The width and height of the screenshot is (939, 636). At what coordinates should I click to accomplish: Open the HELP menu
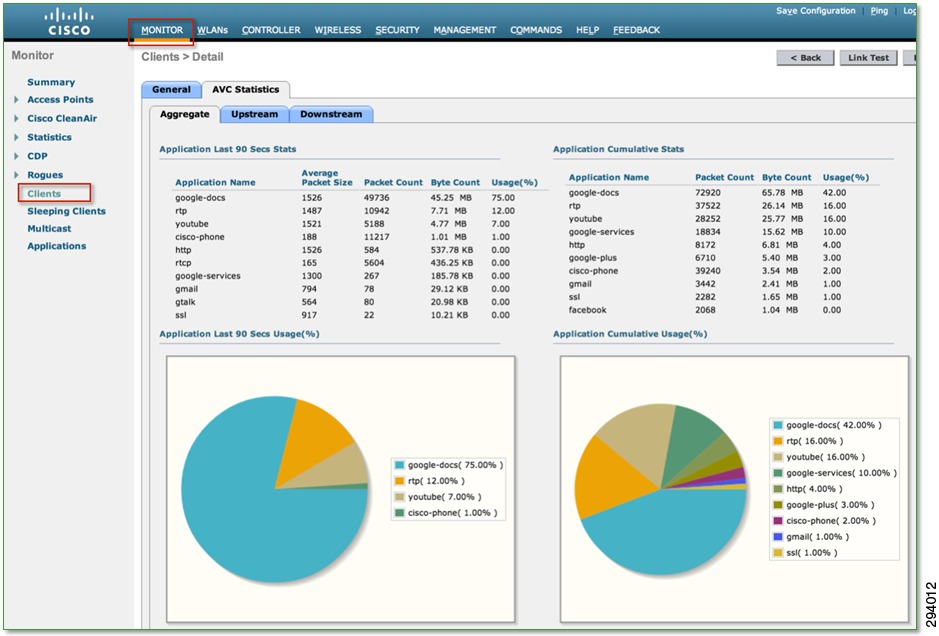click(587, 30)
